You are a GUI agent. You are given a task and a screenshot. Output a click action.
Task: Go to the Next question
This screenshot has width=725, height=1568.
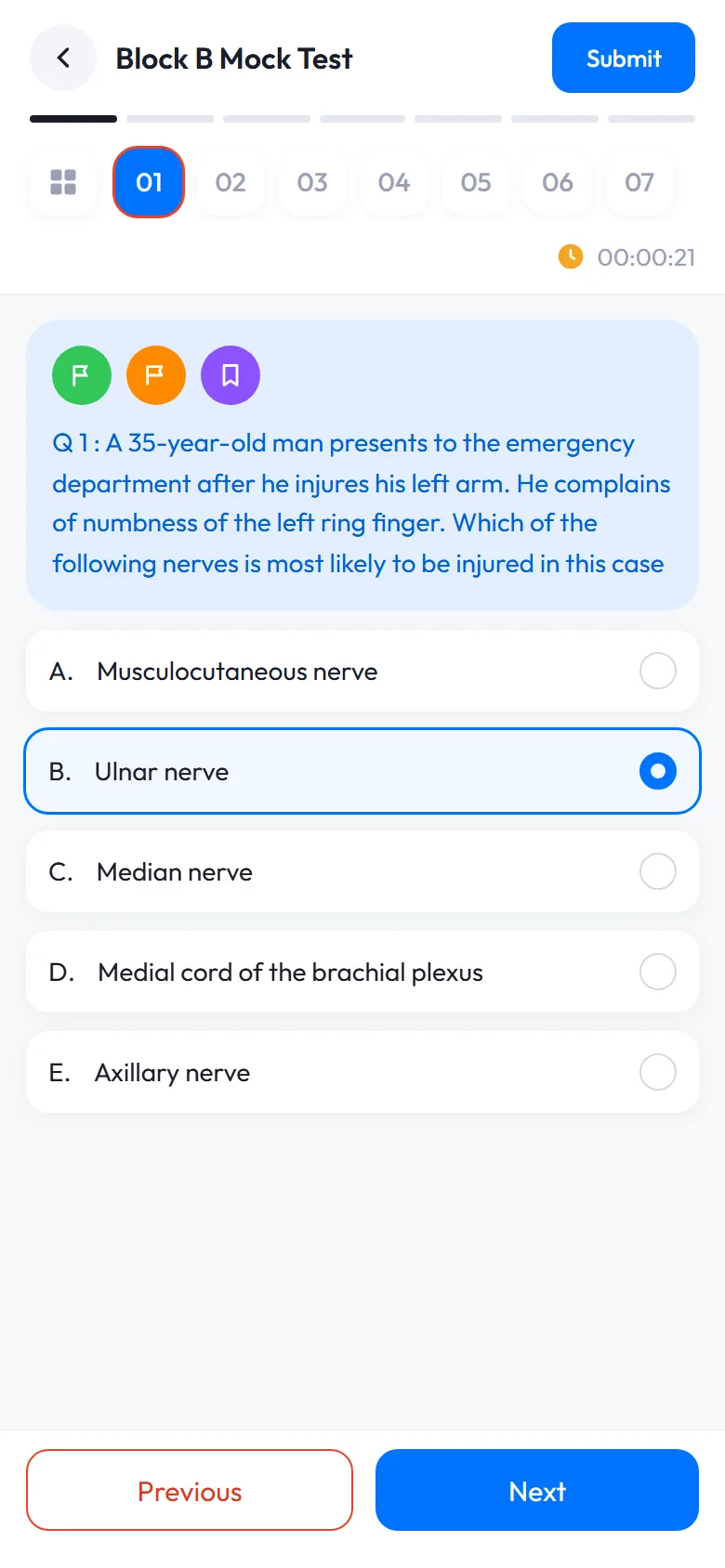(x=537, y=1490)
